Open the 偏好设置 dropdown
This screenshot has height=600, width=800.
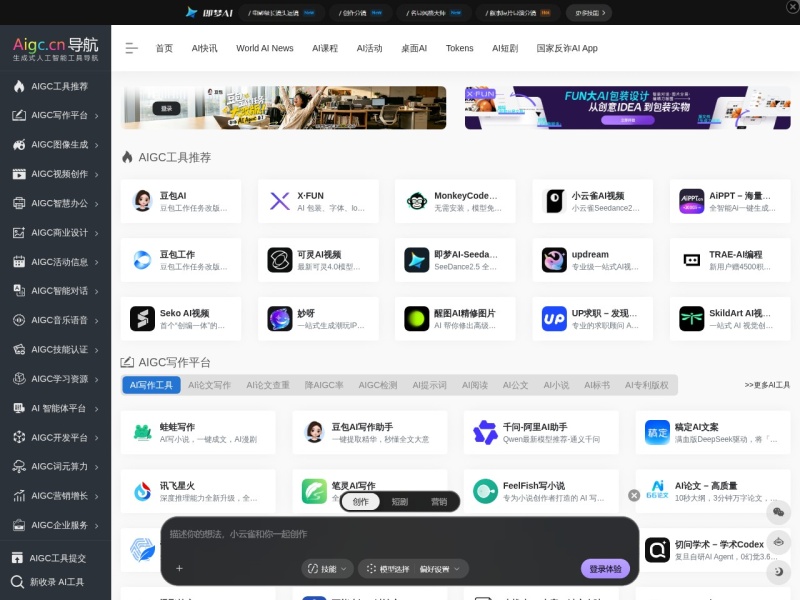(439, 569)
